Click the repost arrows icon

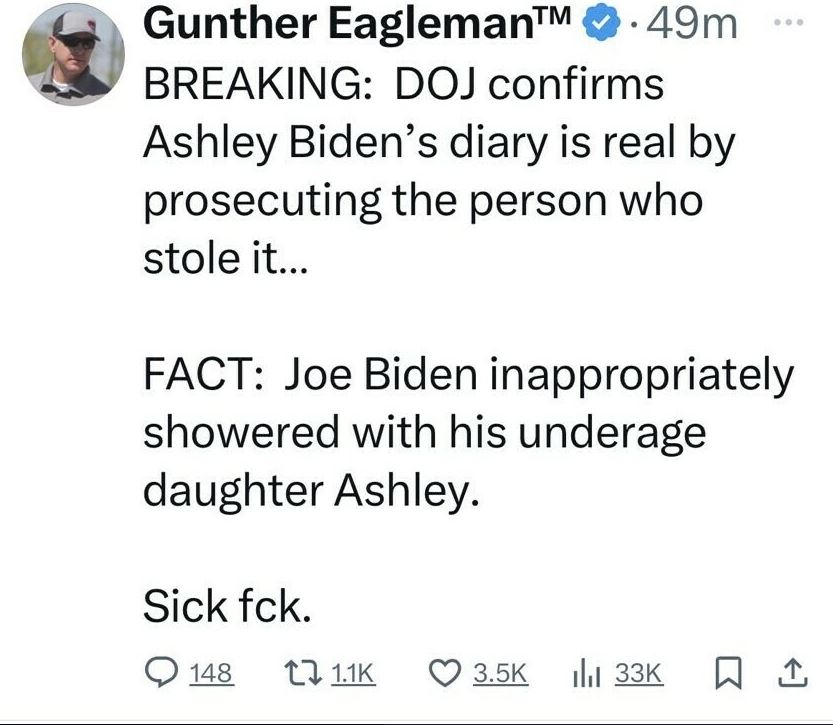(x=302, y=672)
